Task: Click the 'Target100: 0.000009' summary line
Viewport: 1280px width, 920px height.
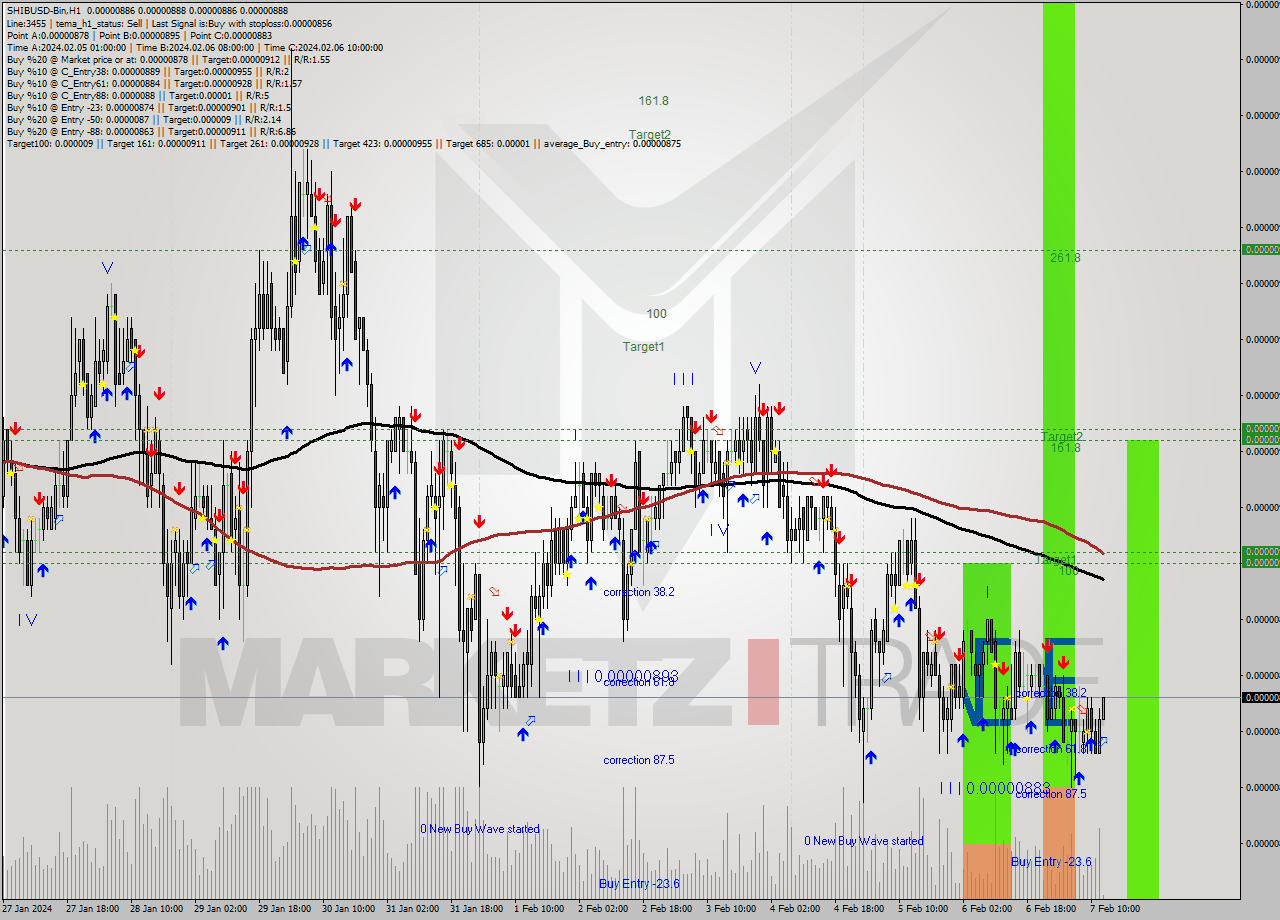Action: 344,143
